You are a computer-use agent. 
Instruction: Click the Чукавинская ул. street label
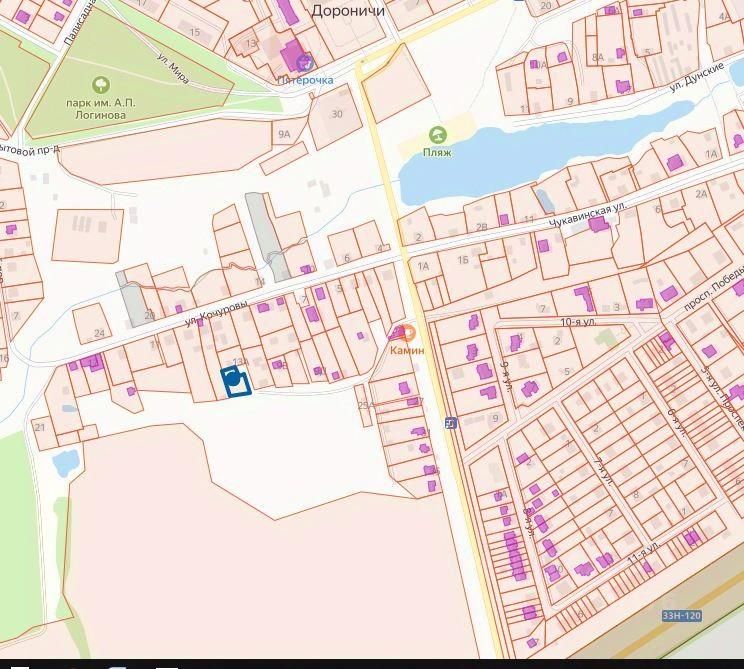(588, 214)
